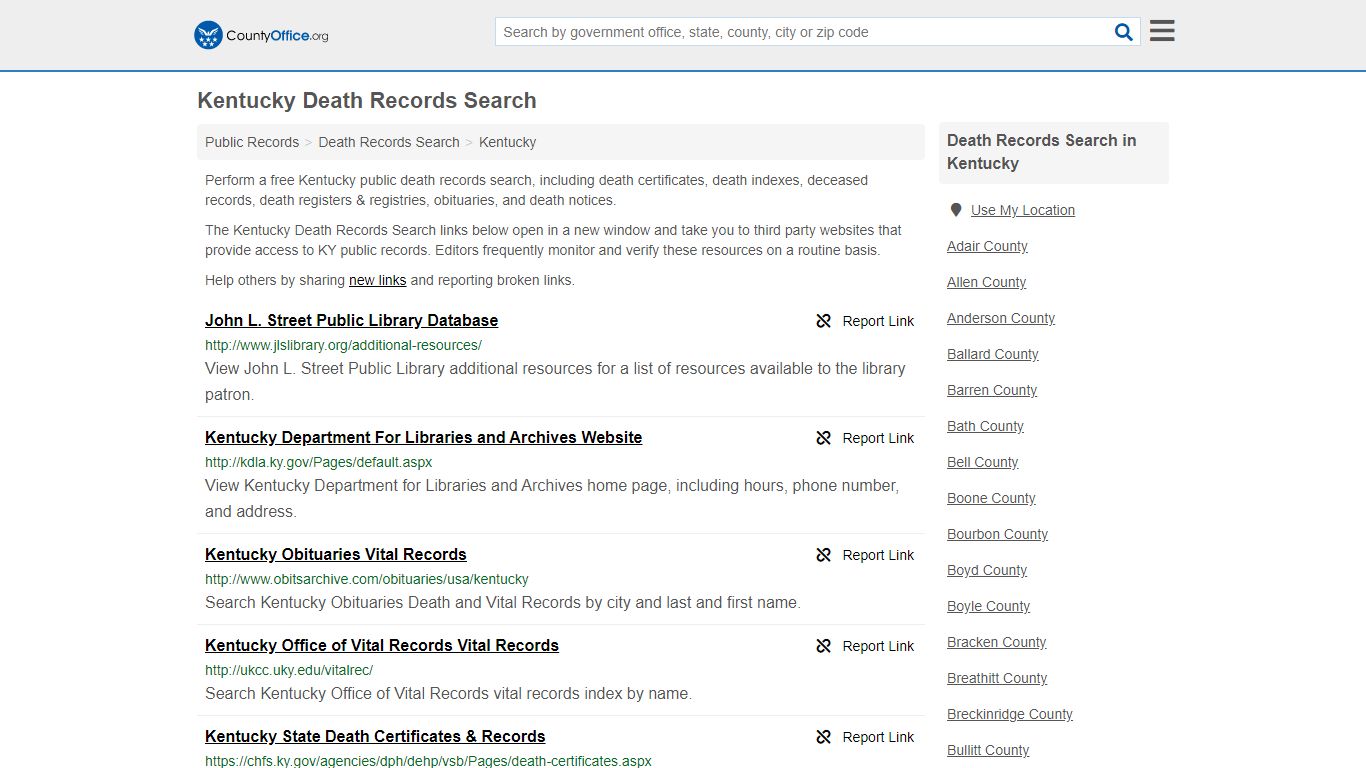Select Anderson County

[1001, 318]
